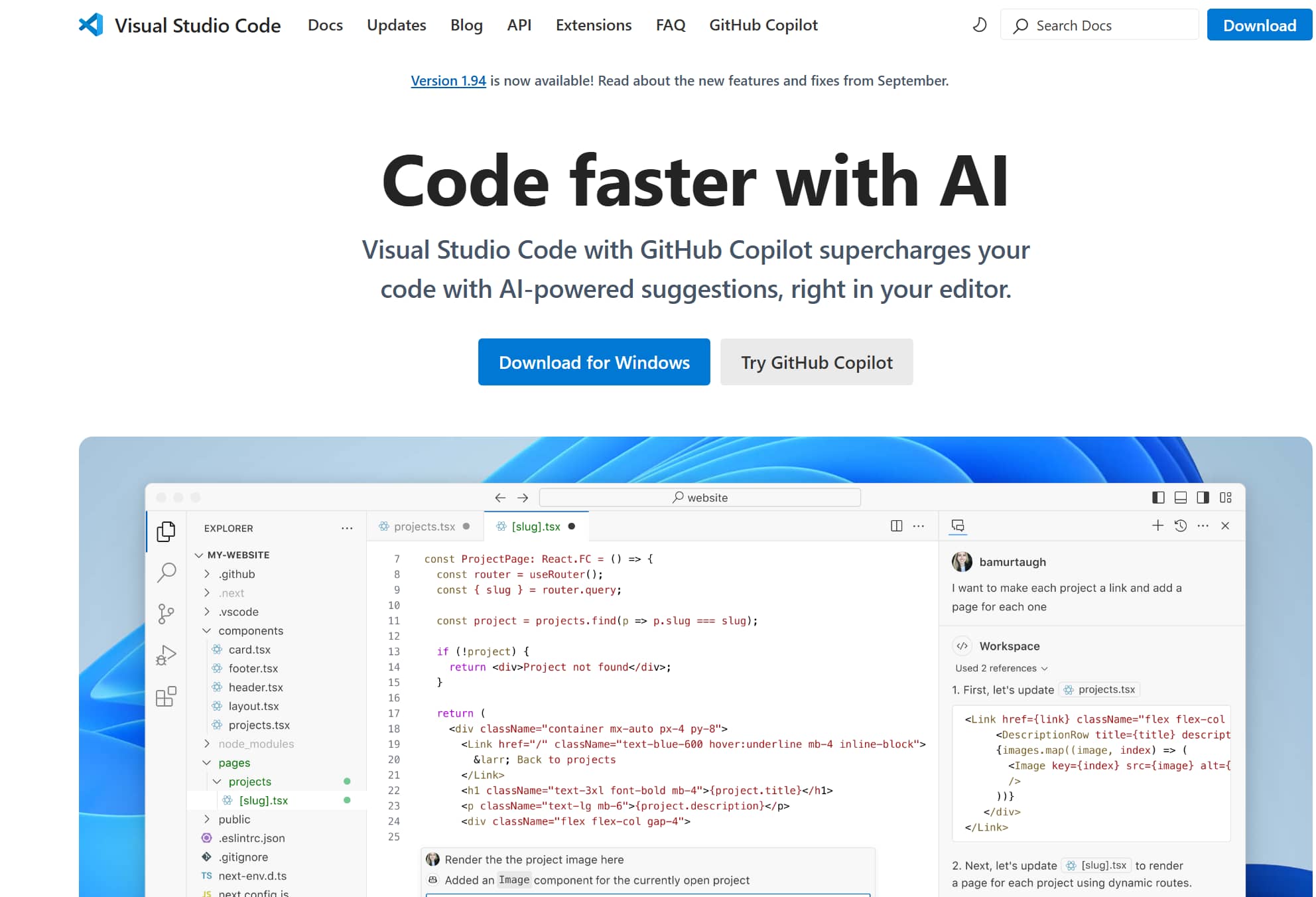Image resolution: width=1316 pixels, height=897 pixels.
Task: Open the Explorer files icon
Action: point(166,531)
